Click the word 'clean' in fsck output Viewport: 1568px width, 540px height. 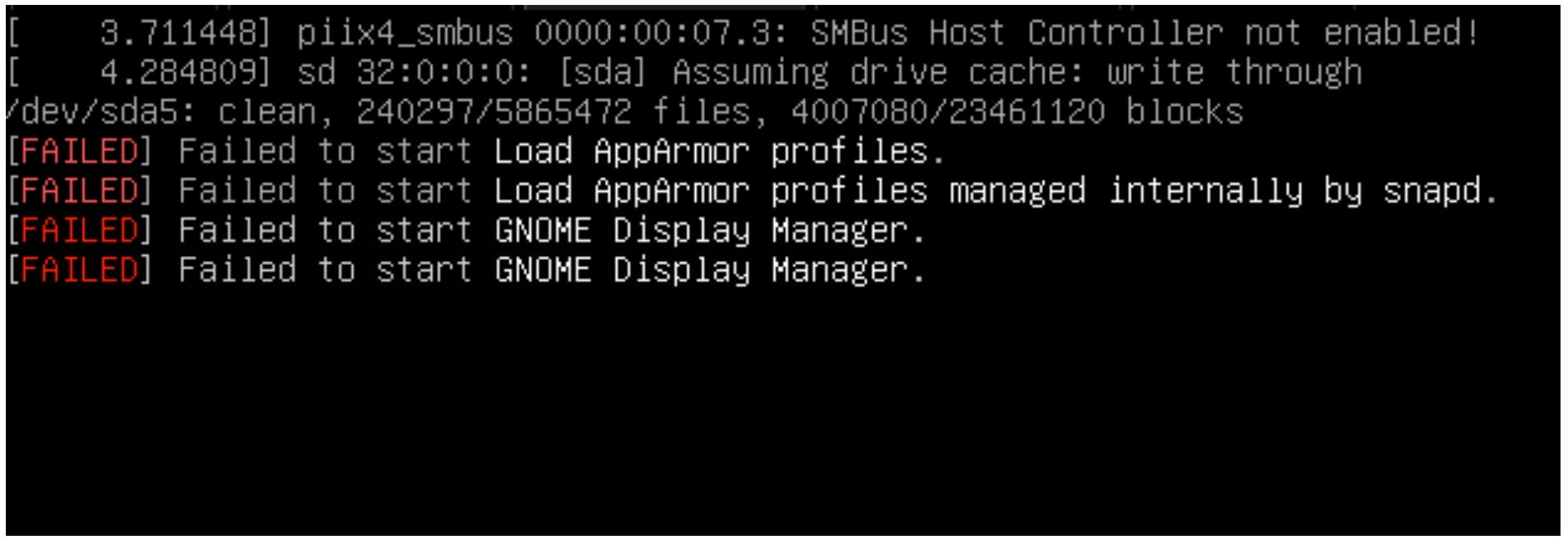[266, 112]
